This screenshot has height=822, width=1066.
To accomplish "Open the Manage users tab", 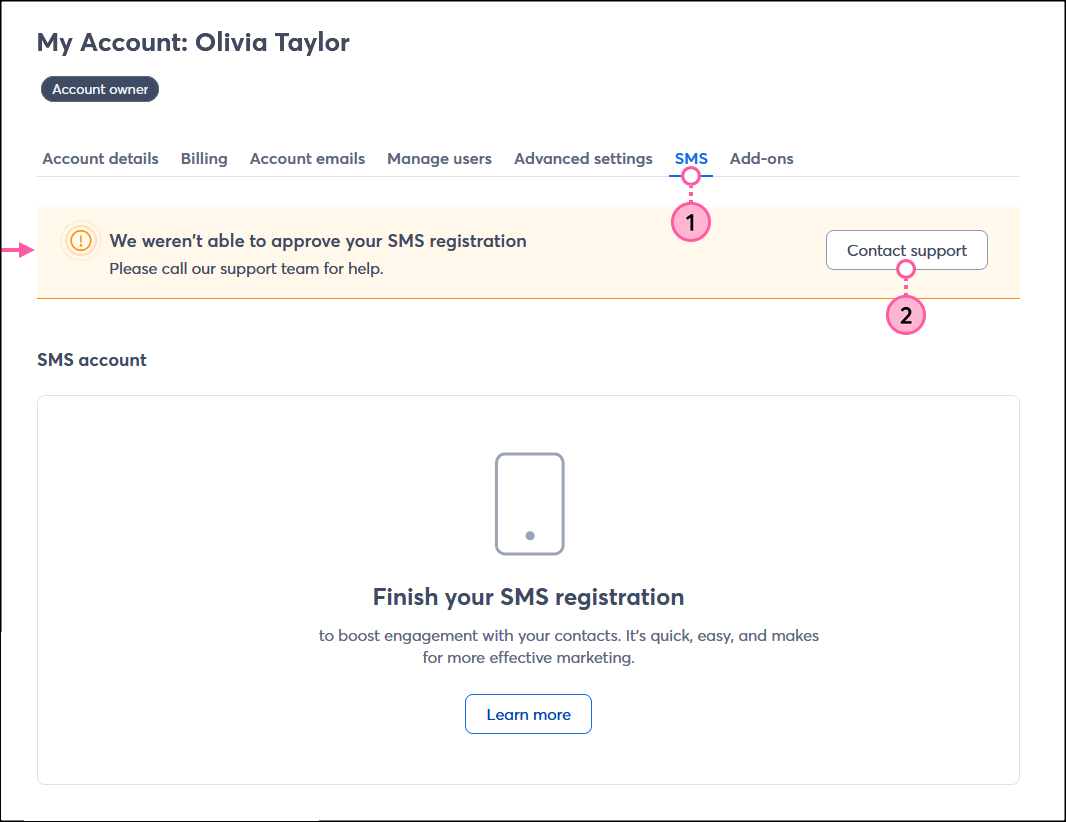I will (439, 158).
